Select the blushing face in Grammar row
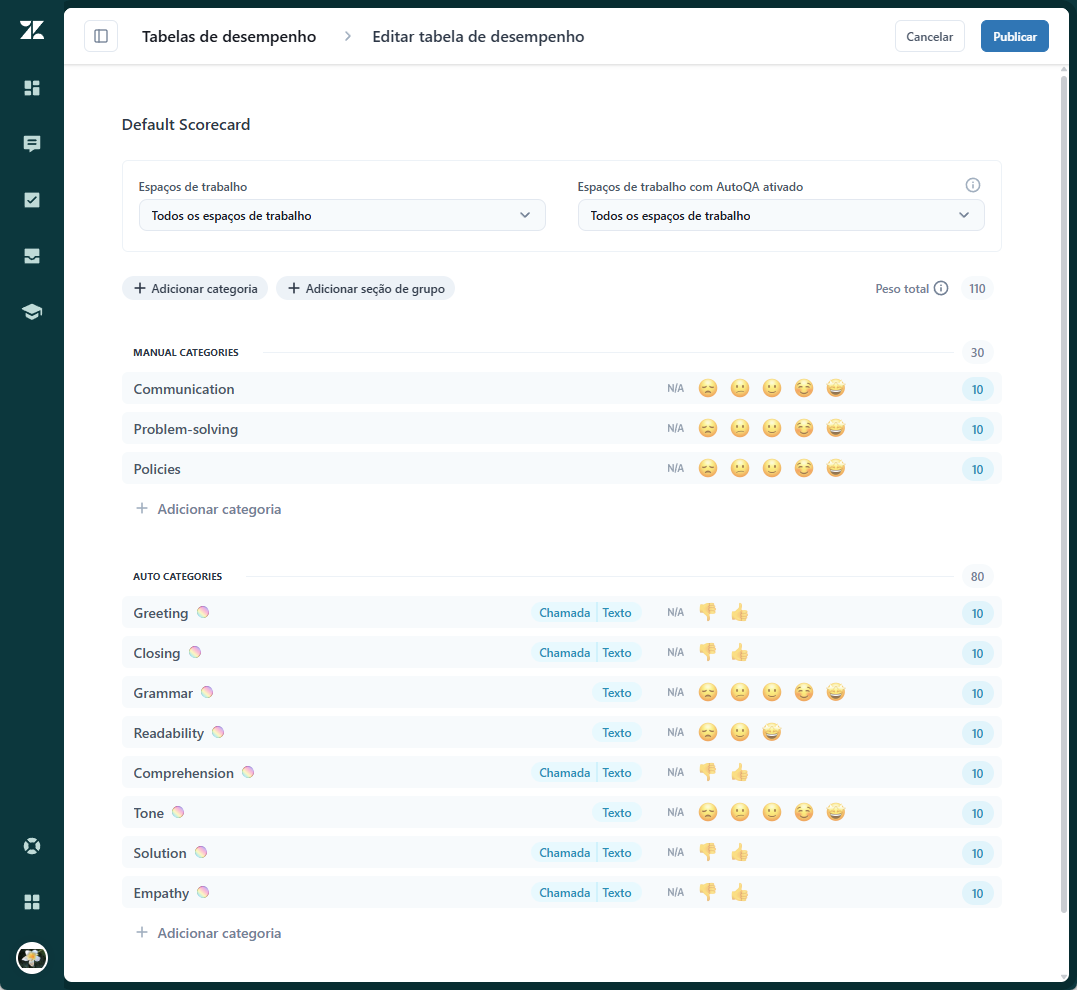This screenshot has width=1077, height=990. (804, 692)
